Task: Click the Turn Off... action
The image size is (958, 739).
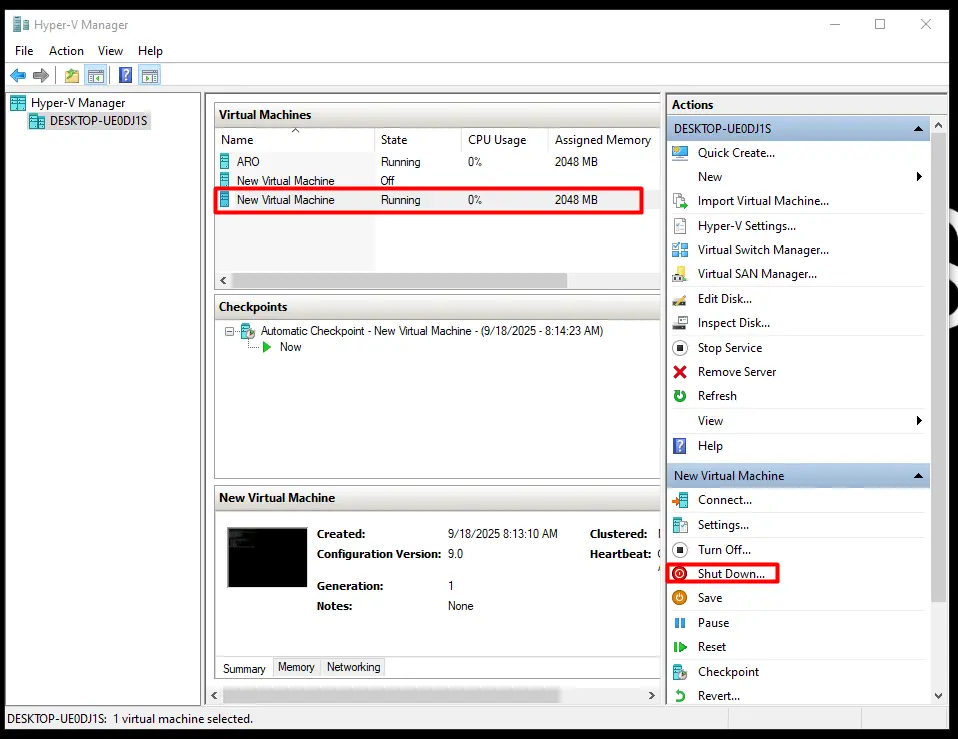Action: coord(724,550)
